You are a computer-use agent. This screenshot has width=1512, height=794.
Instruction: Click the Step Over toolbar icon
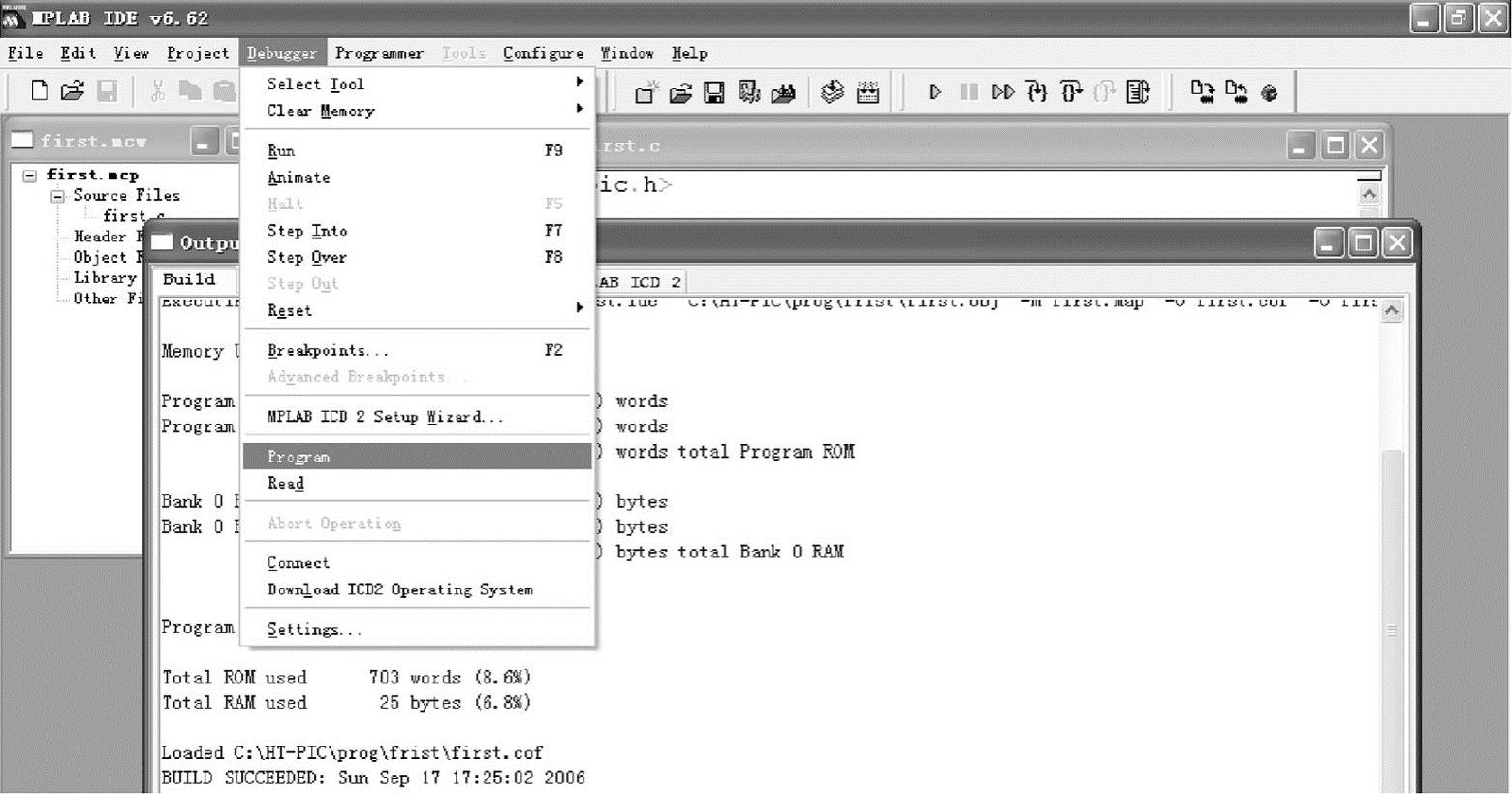click(1071, 92)
